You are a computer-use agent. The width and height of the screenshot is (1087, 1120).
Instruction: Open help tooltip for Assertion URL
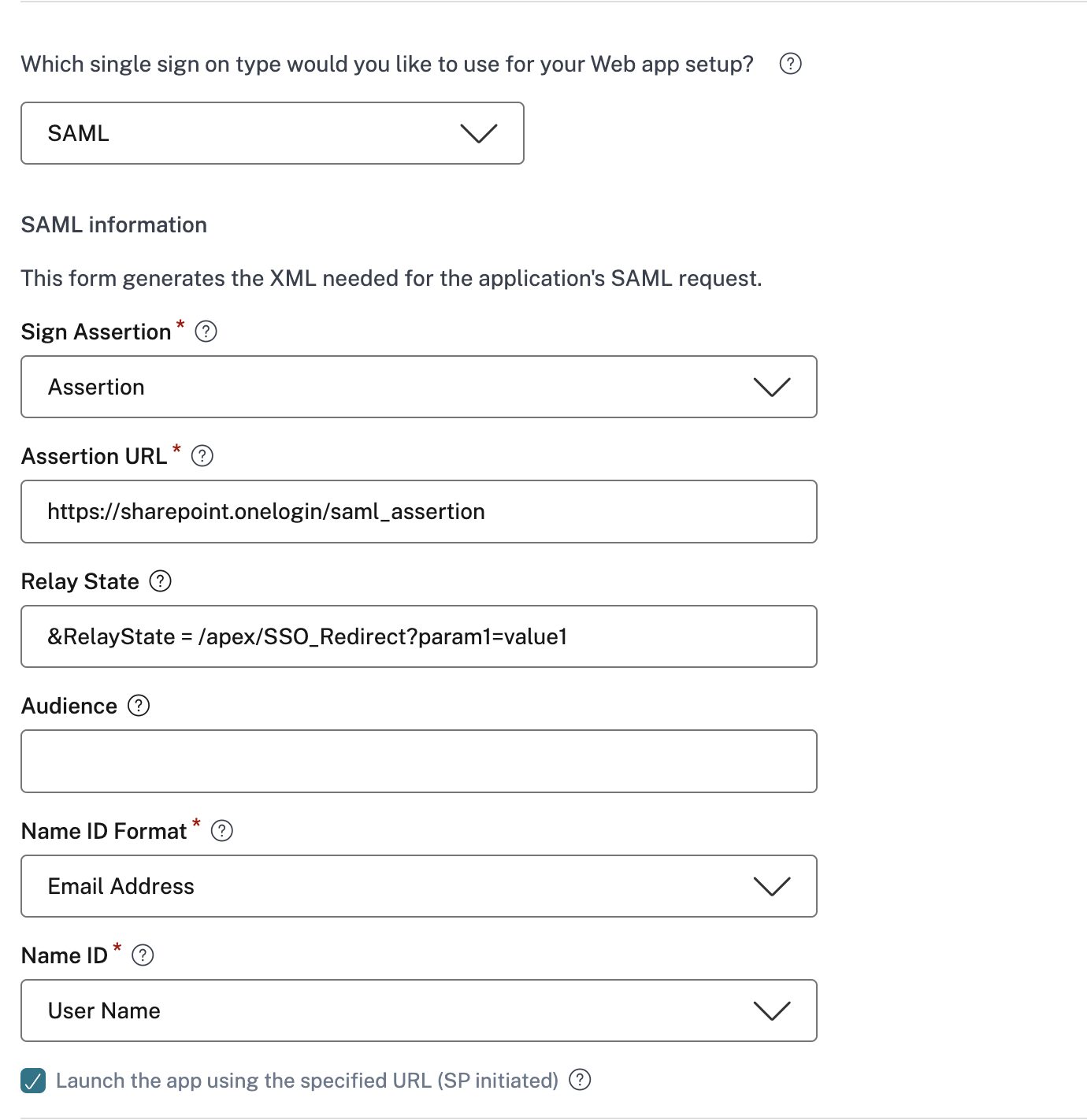click(x=202, y=456)
